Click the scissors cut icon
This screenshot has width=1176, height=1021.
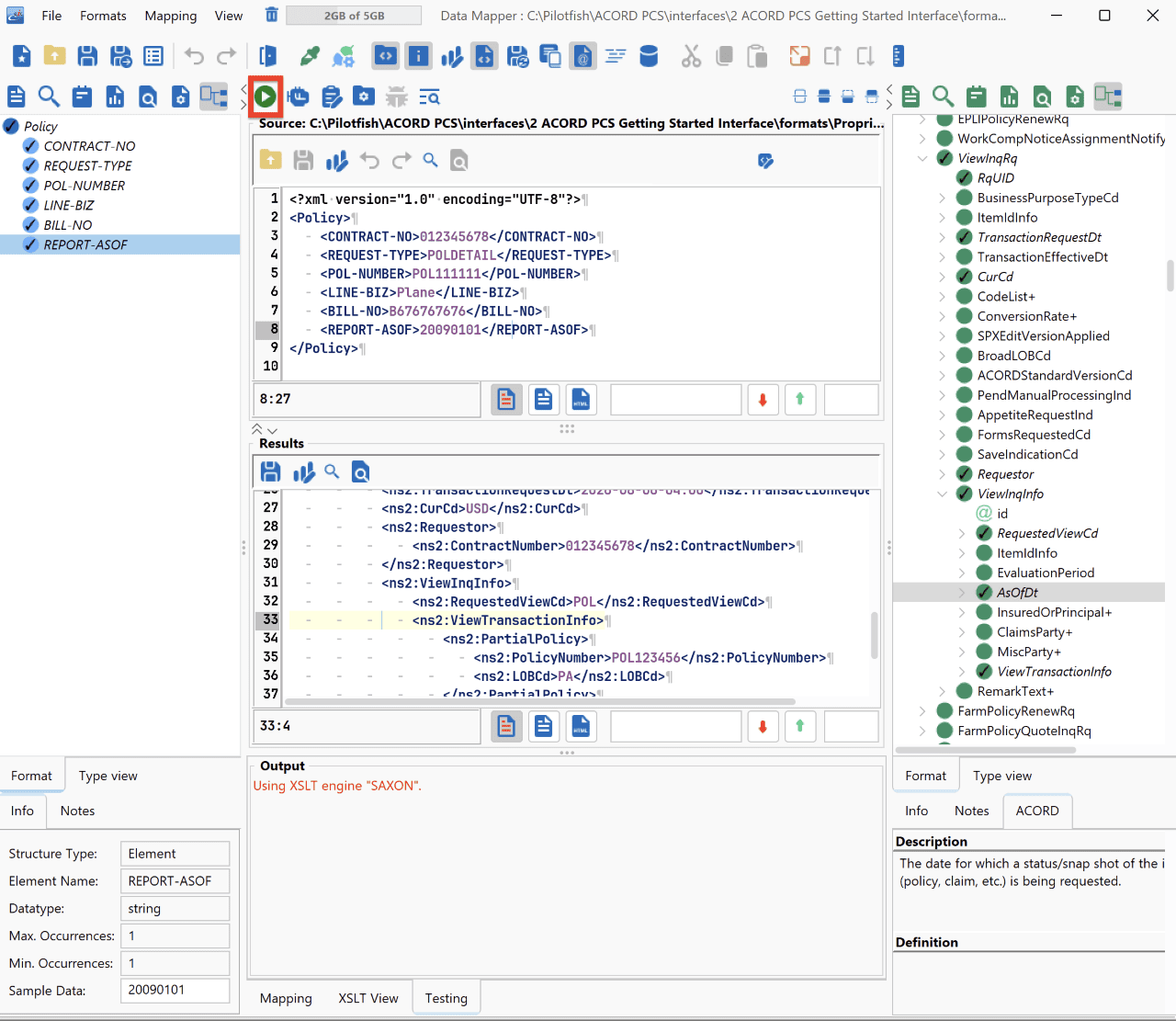691,56
